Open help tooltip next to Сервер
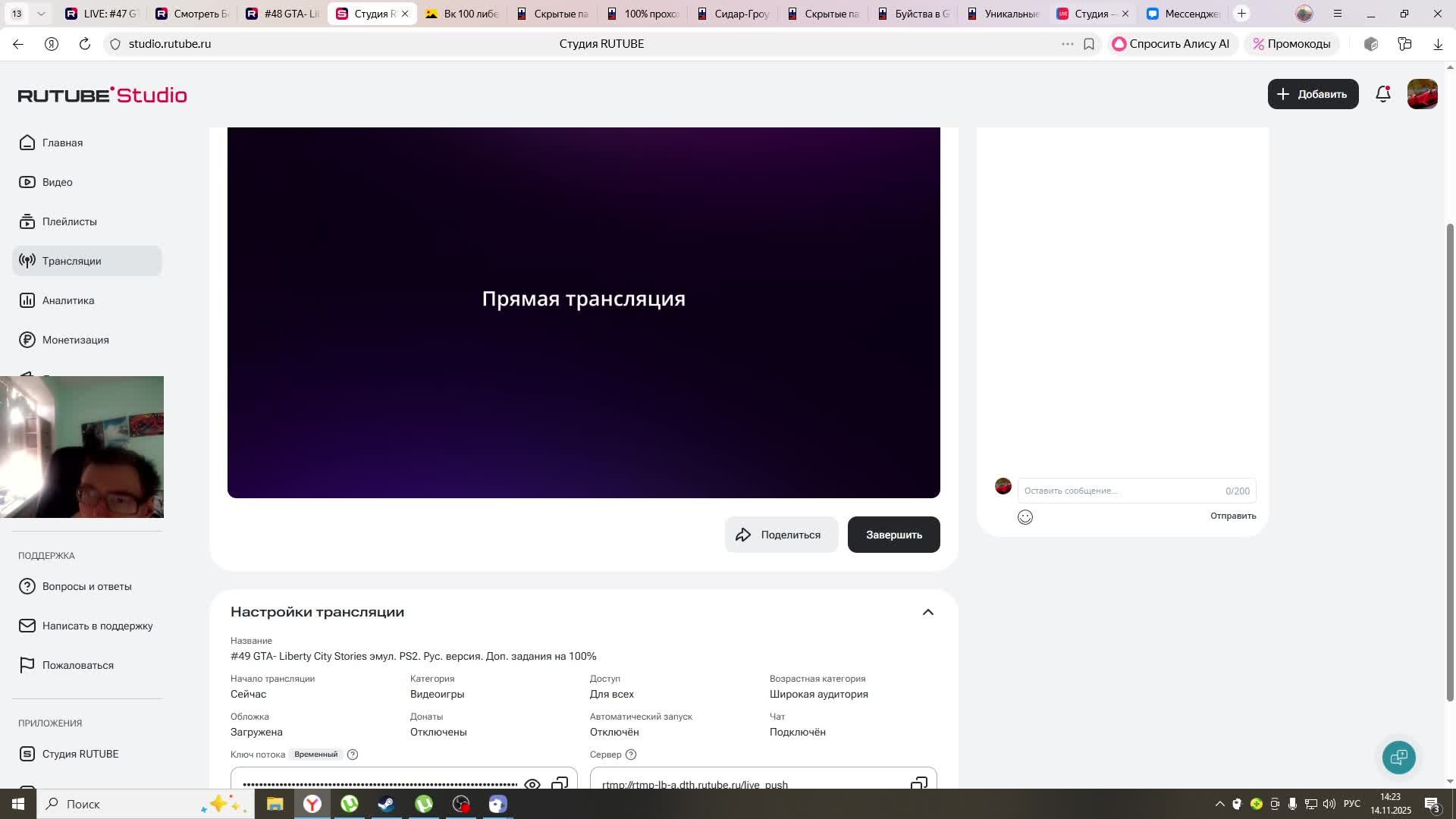The height and width of the screenshot is (819, 1456). tap(631, 755)
